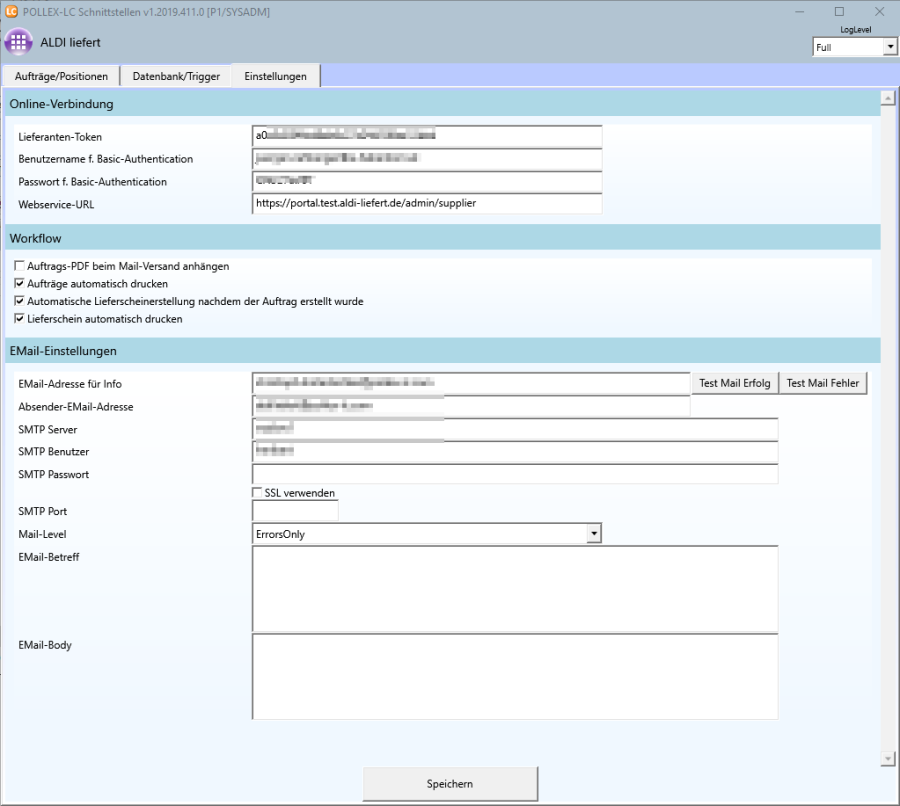Image resolution: width=900 pixels, height=806 pixels.
Task: Expand the Mail-Level ErrorsOnly combo box
Action: click(x=594, y=534)
